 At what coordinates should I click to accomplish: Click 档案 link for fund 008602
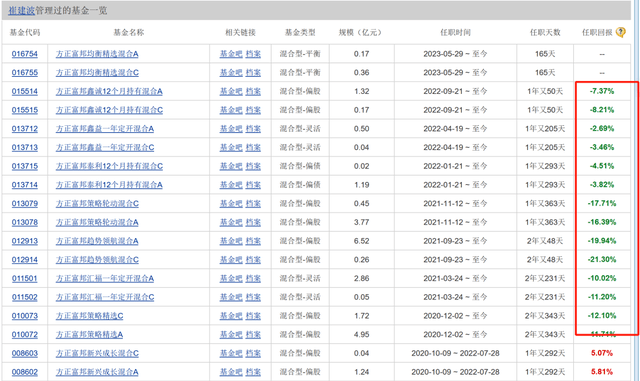click(x=253, y=372)
